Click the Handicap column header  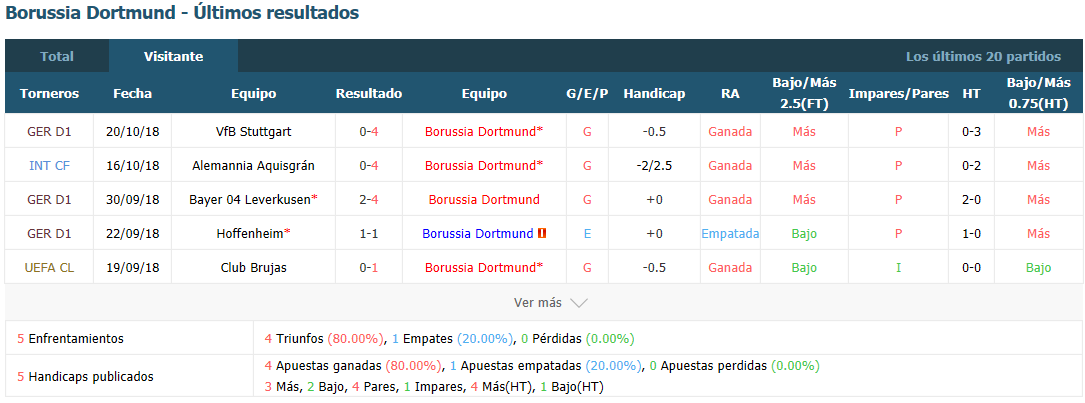click(x=654, y=93)
